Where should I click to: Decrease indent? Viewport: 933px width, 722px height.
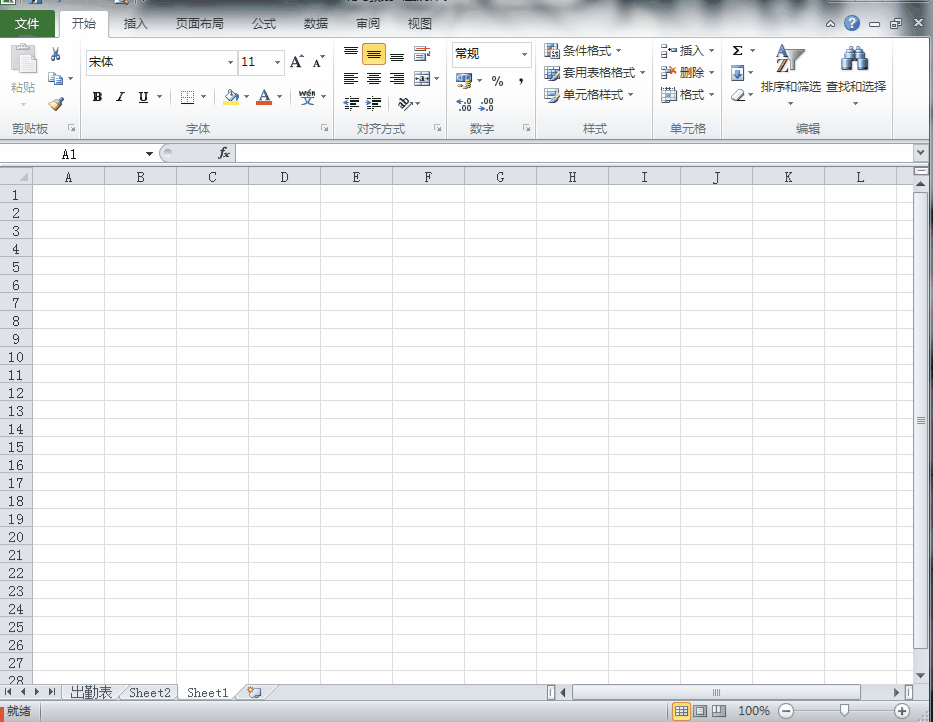[351, 104]
